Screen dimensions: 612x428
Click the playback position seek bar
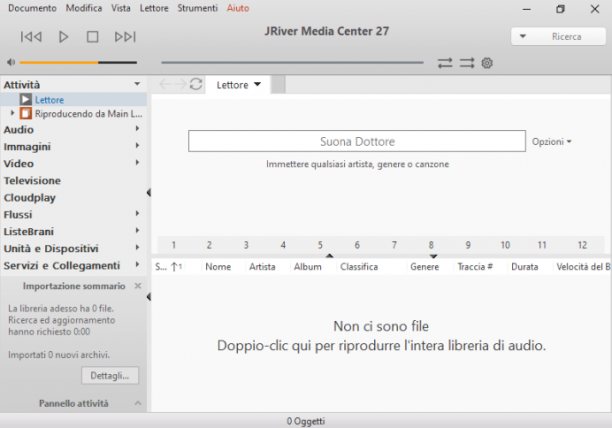click(292, 62)
